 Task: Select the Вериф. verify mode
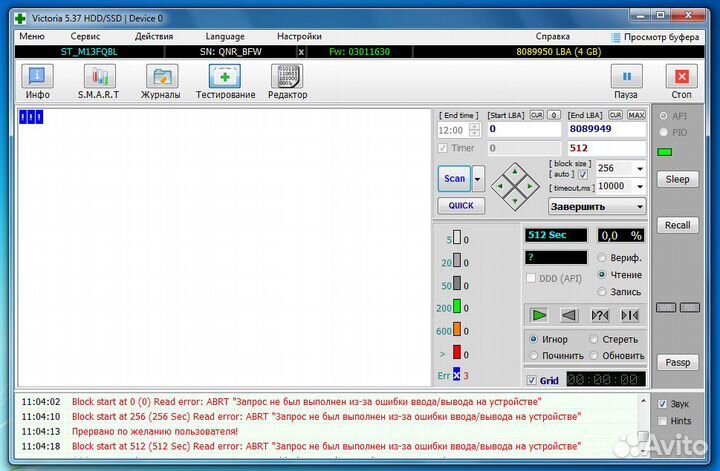tap(602, 258)
